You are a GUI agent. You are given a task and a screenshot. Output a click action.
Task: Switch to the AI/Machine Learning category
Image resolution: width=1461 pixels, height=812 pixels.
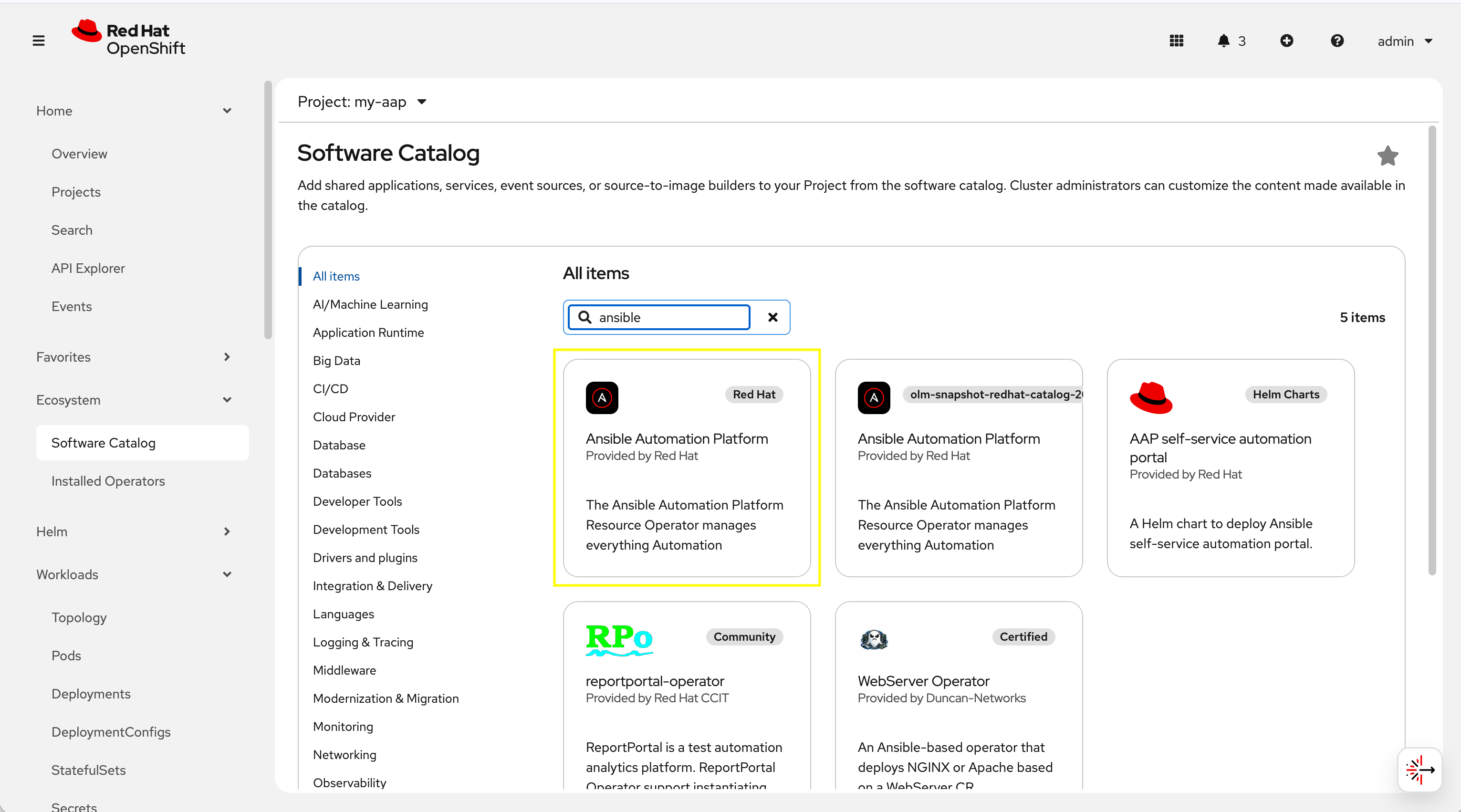coord(370,304)
